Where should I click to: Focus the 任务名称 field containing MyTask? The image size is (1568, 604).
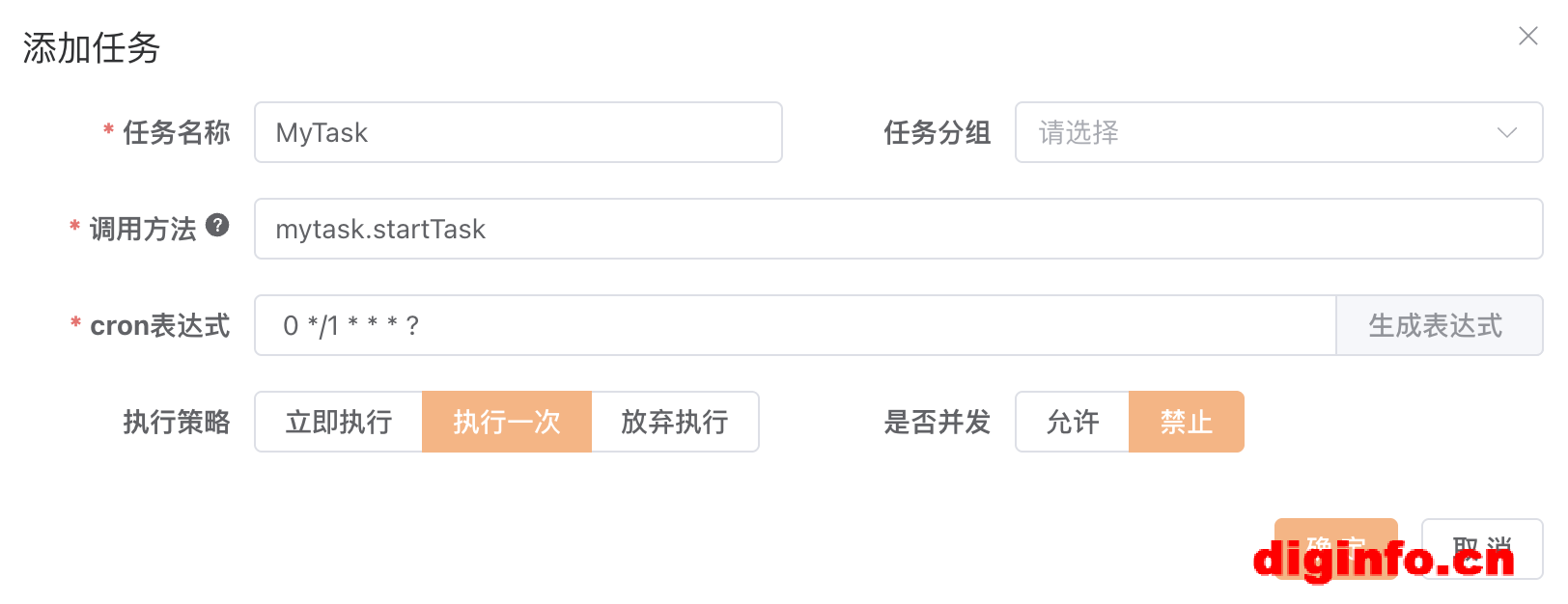(518, 132)
